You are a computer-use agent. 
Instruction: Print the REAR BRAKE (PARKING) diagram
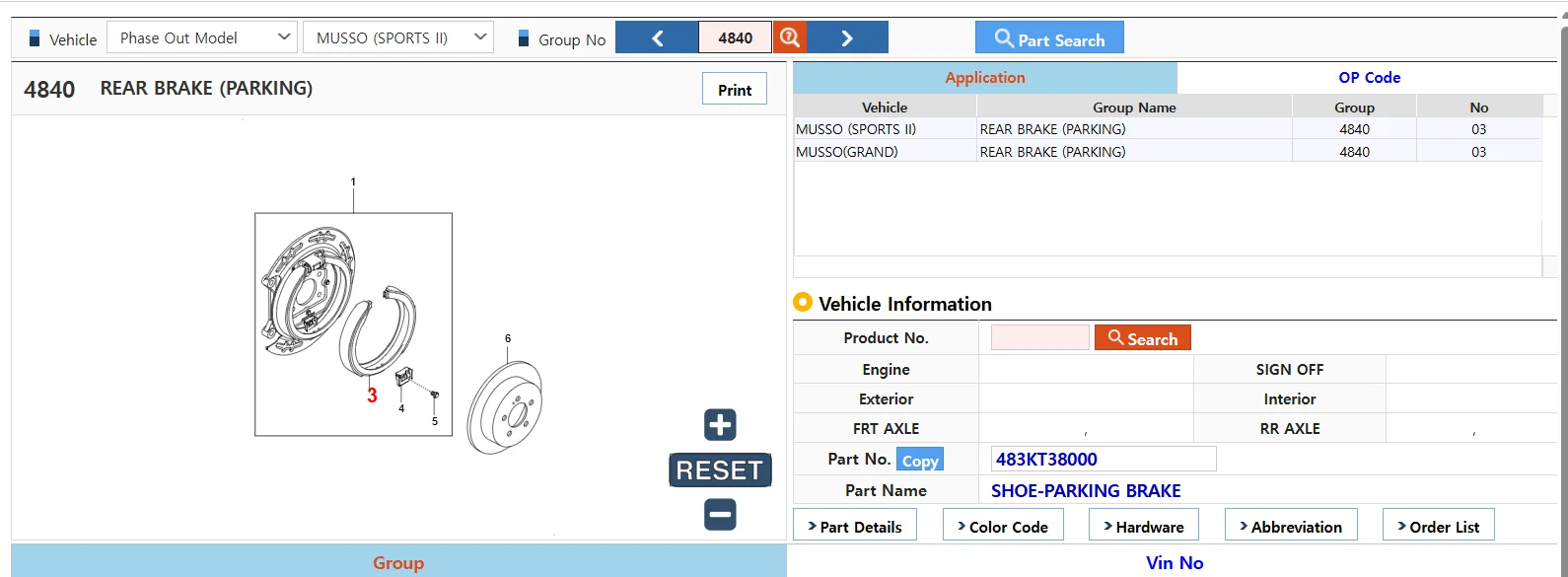click(735, 89)
